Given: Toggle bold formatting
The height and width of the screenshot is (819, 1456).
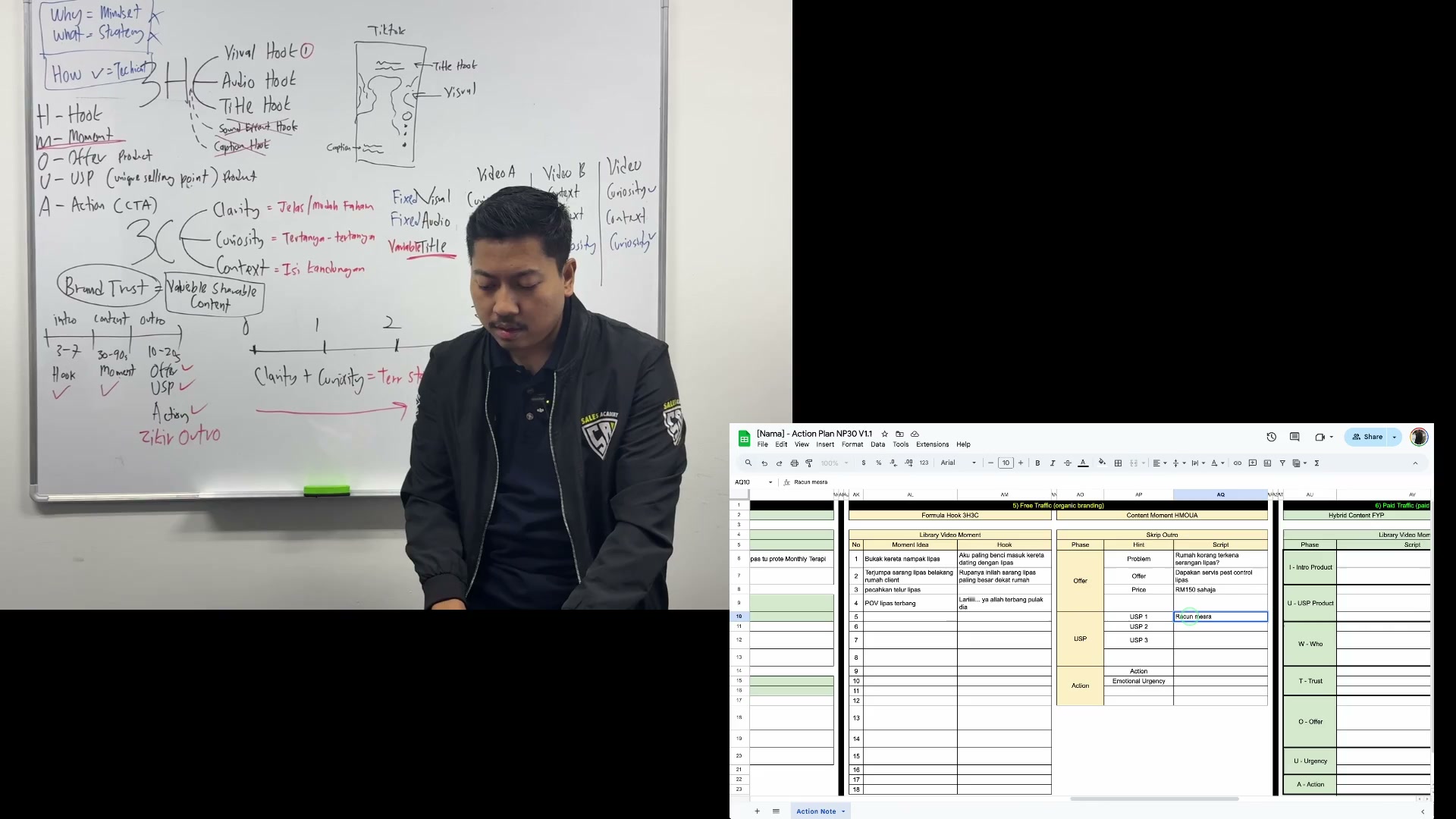Looking at the screenshot, I should (1037, 463).
